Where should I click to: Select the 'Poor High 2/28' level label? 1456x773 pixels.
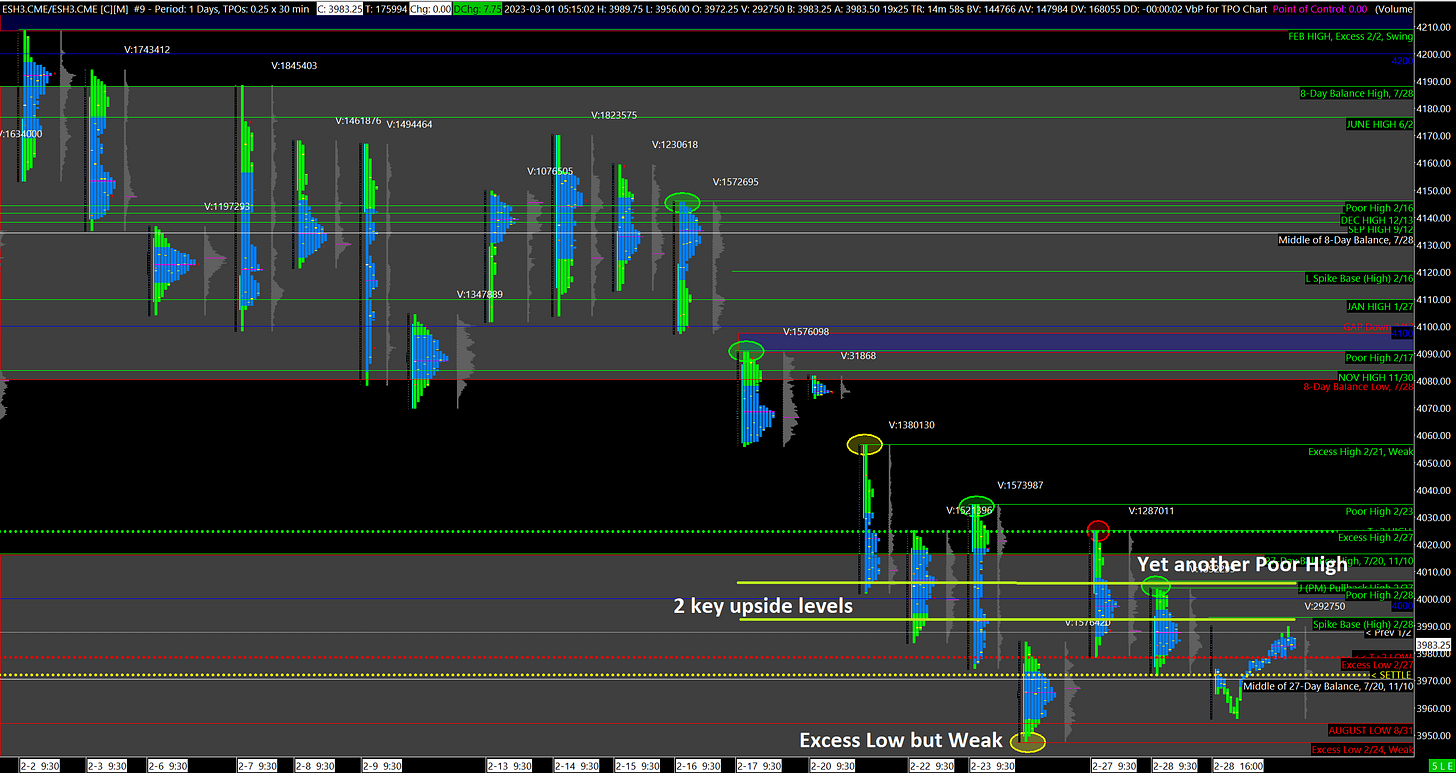pos(1379,595)
